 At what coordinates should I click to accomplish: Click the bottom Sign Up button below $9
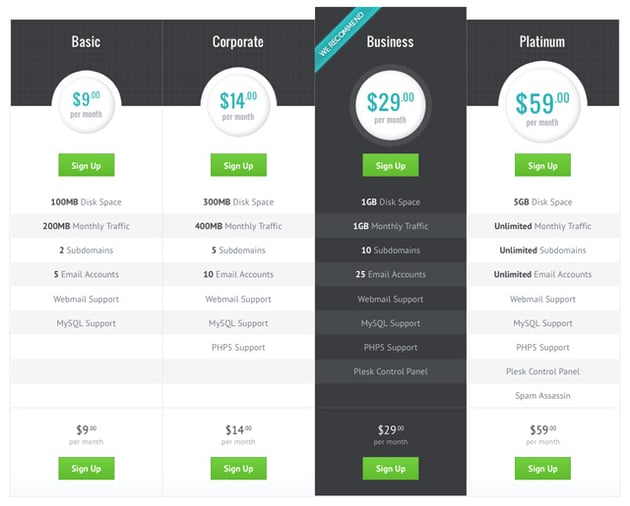coord(86,468)
